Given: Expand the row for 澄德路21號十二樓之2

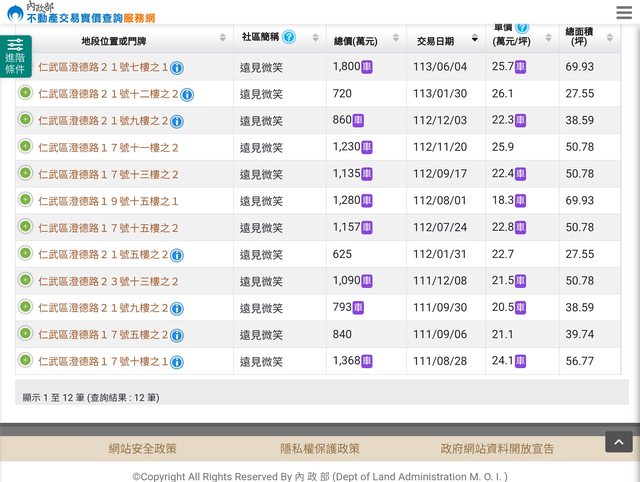Looking at the screenshot, I should pos(25,93).
